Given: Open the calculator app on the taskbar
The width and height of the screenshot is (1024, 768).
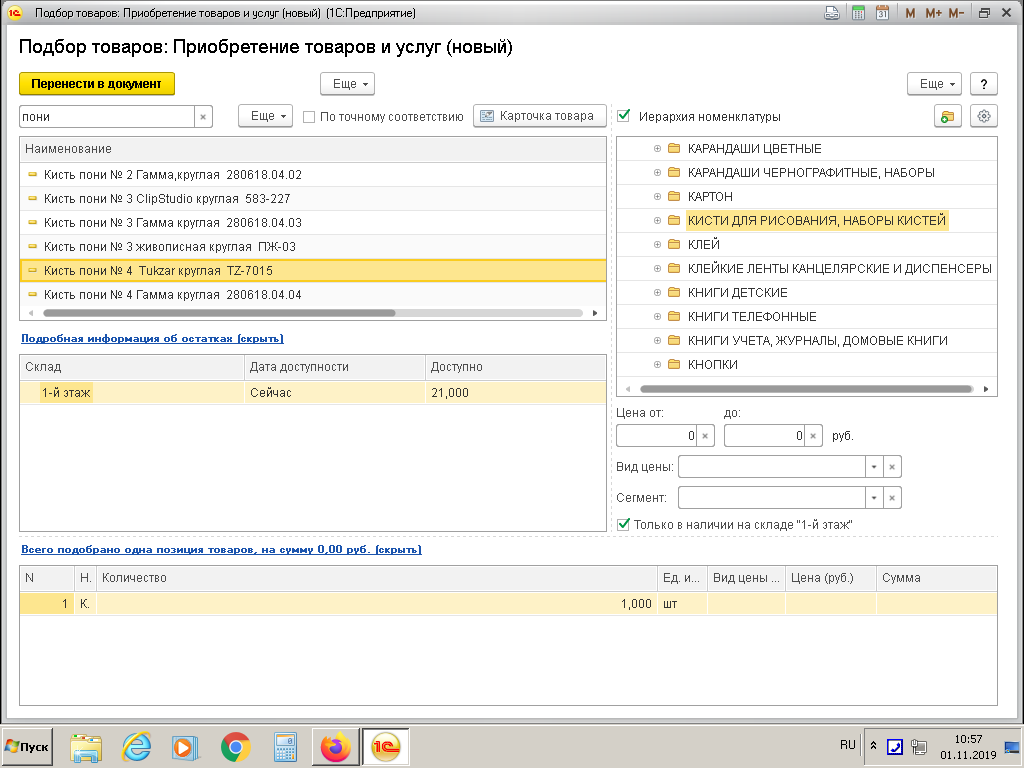Looking at the screenshot, I should [285, 747].
